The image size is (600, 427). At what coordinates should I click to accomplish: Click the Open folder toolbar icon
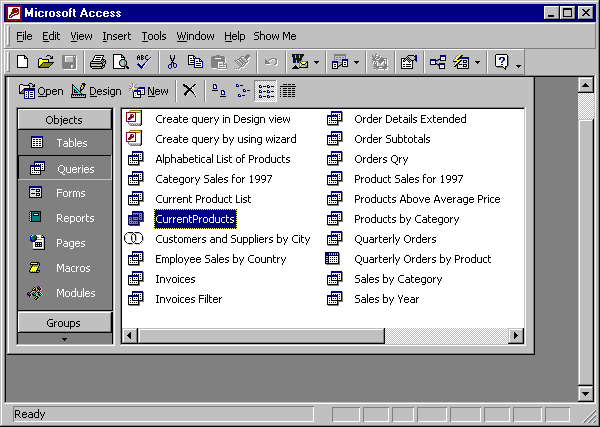(x=46, y=62)
